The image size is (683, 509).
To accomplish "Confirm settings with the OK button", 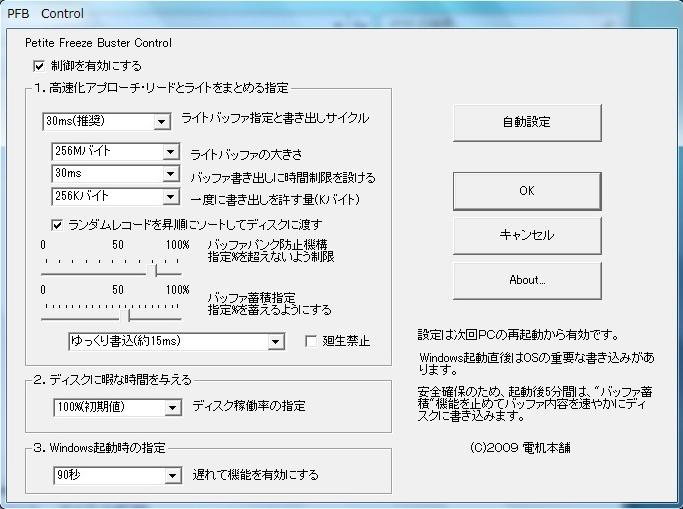I will coord(527,191).
